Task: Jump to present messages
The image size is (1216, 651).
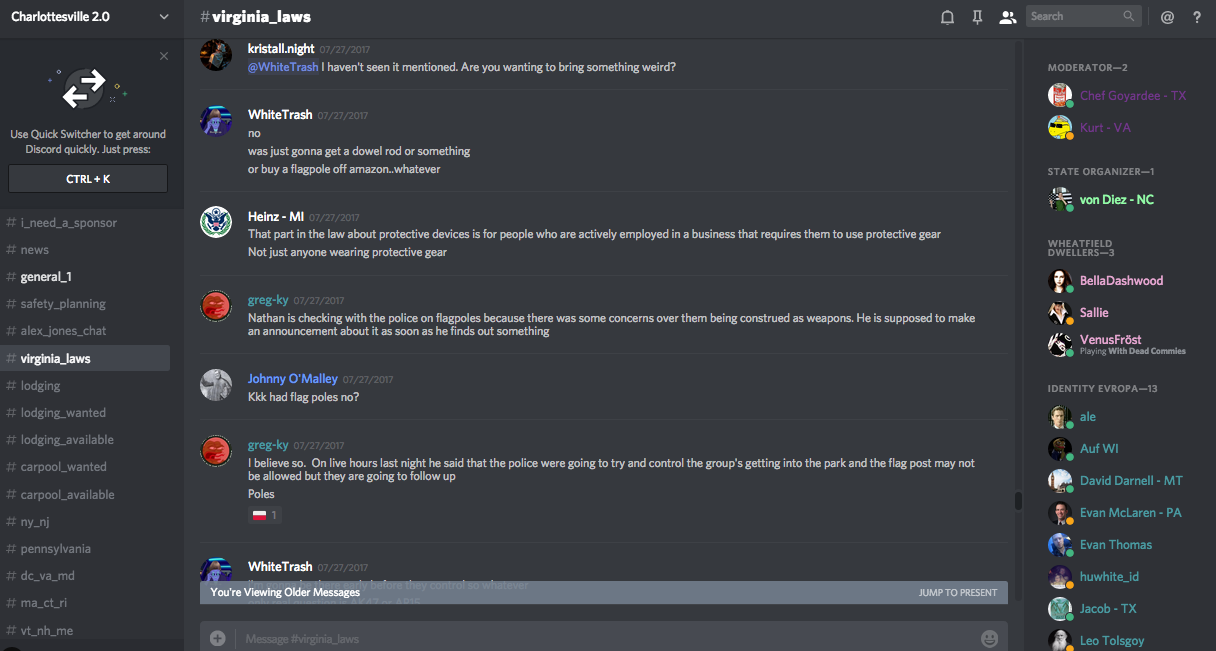Action: tap(957, 592)
